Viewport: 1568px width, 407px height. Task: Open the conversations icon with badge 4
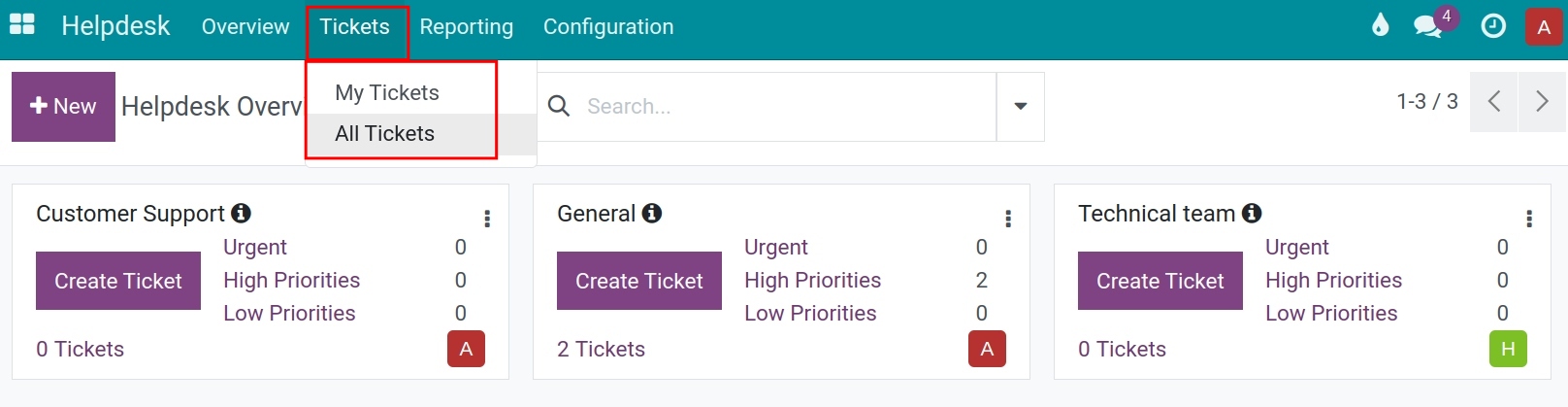[x=1428, y=26]
